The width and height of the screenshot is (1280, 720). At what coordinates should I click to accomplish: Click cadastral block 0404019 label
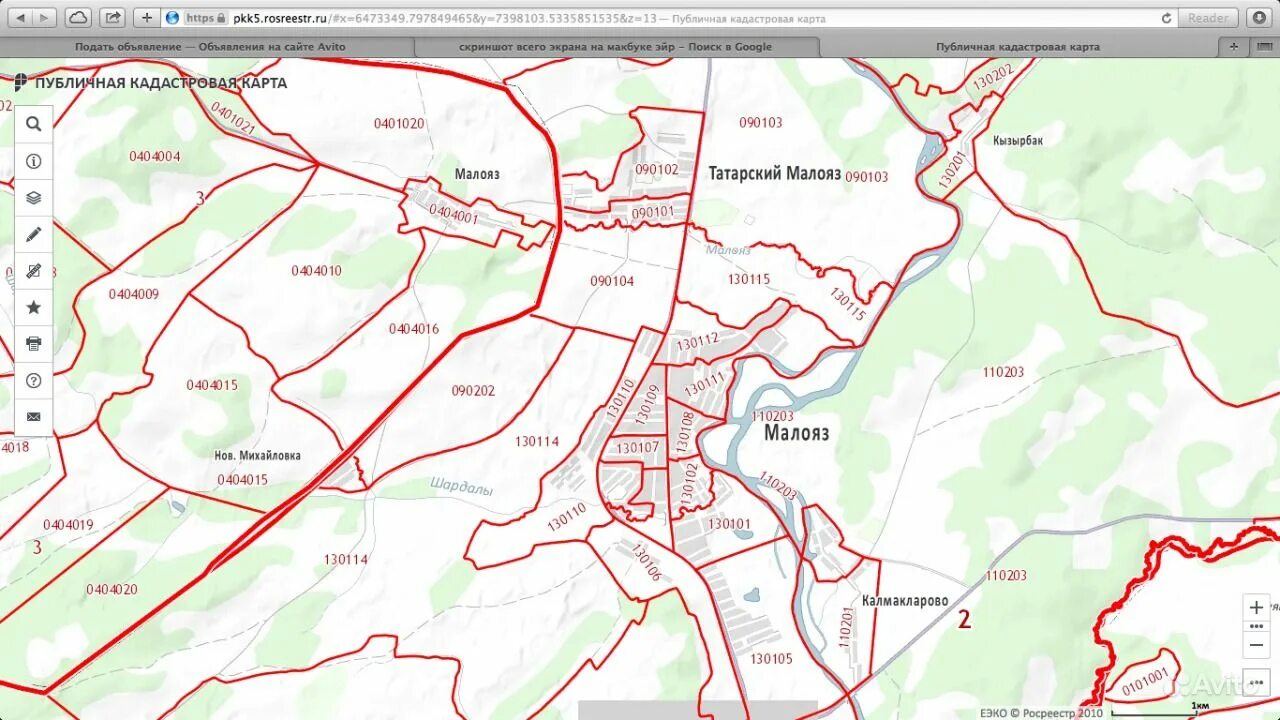coord(68,525)
